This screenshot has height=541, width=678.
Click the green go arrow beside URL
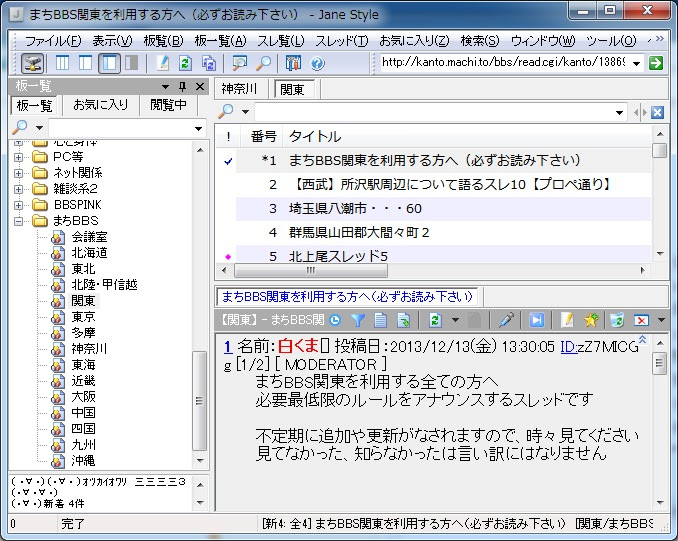[656, 63]
